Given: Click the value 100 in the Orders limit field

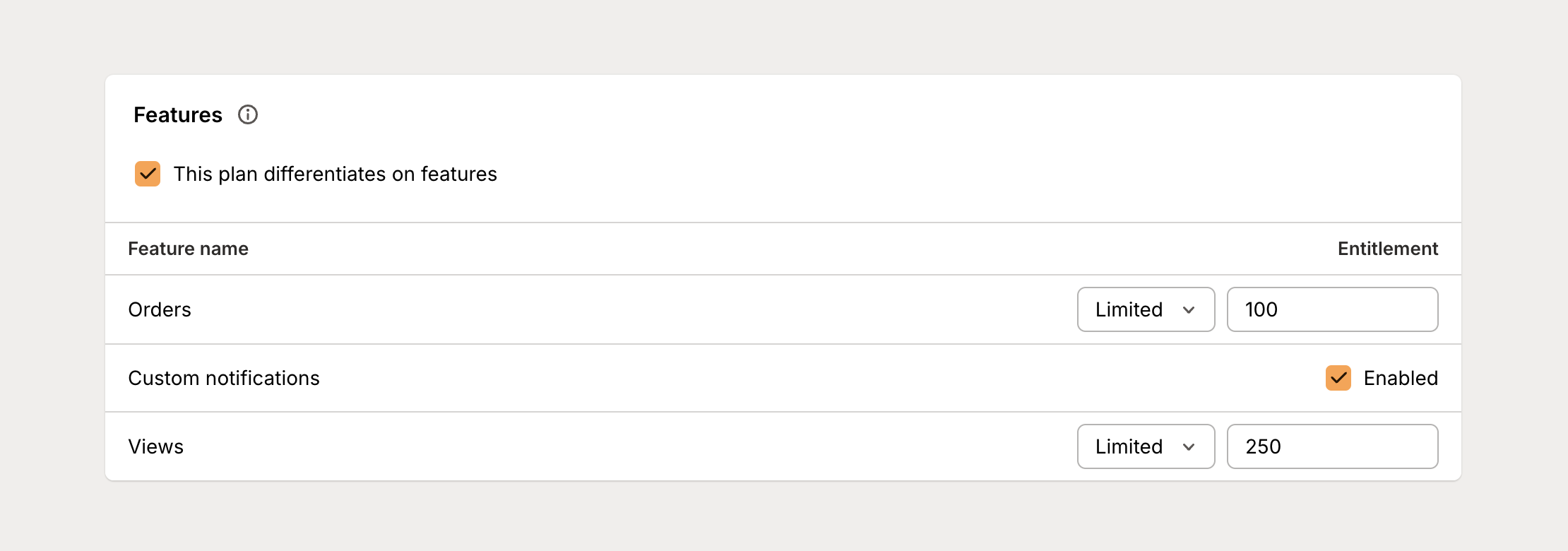Looking at the screenshot, I should 1332,309.
